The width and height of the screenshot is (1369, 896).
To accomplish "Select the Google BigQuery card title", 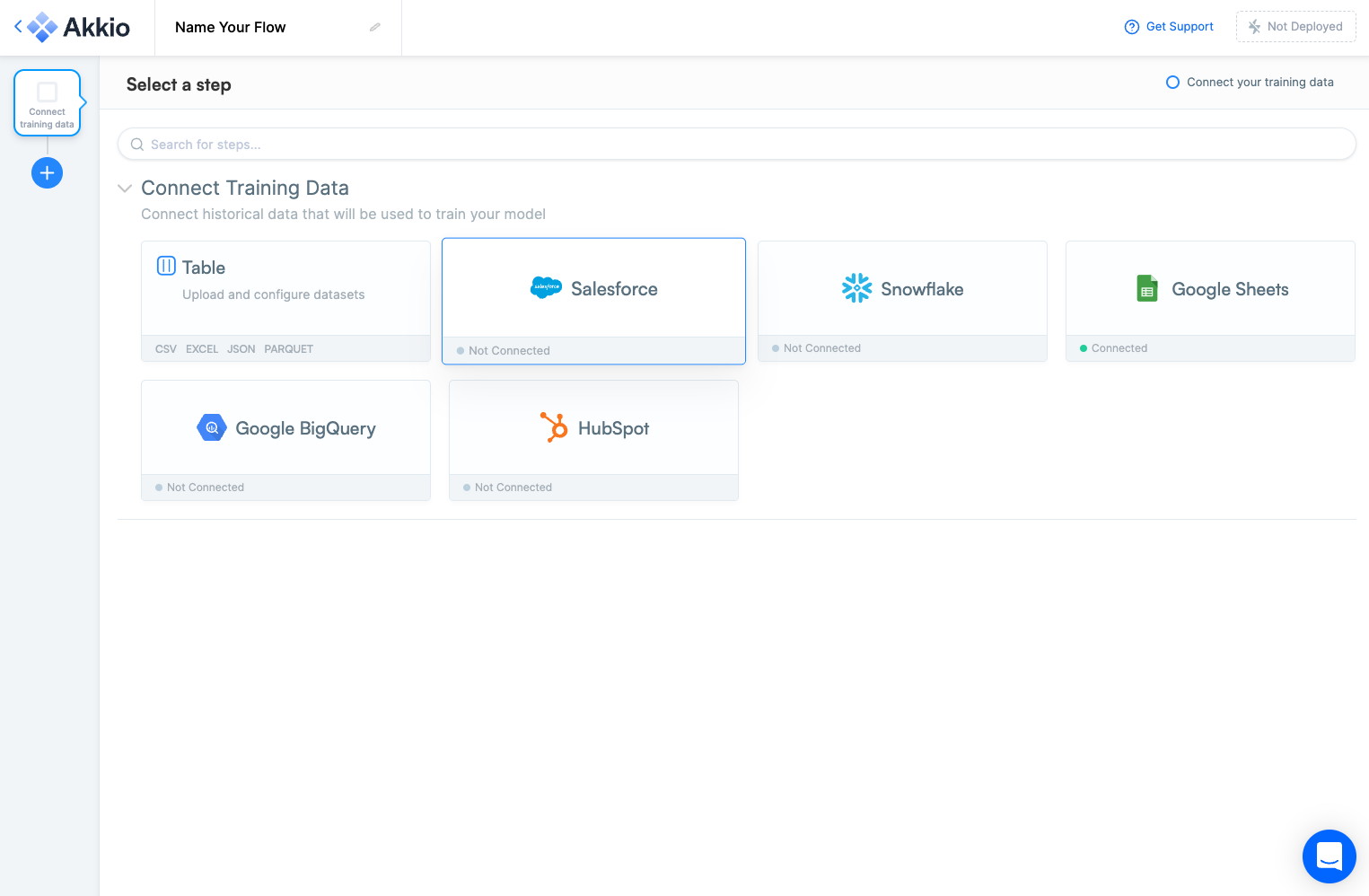I will (305, 429).
